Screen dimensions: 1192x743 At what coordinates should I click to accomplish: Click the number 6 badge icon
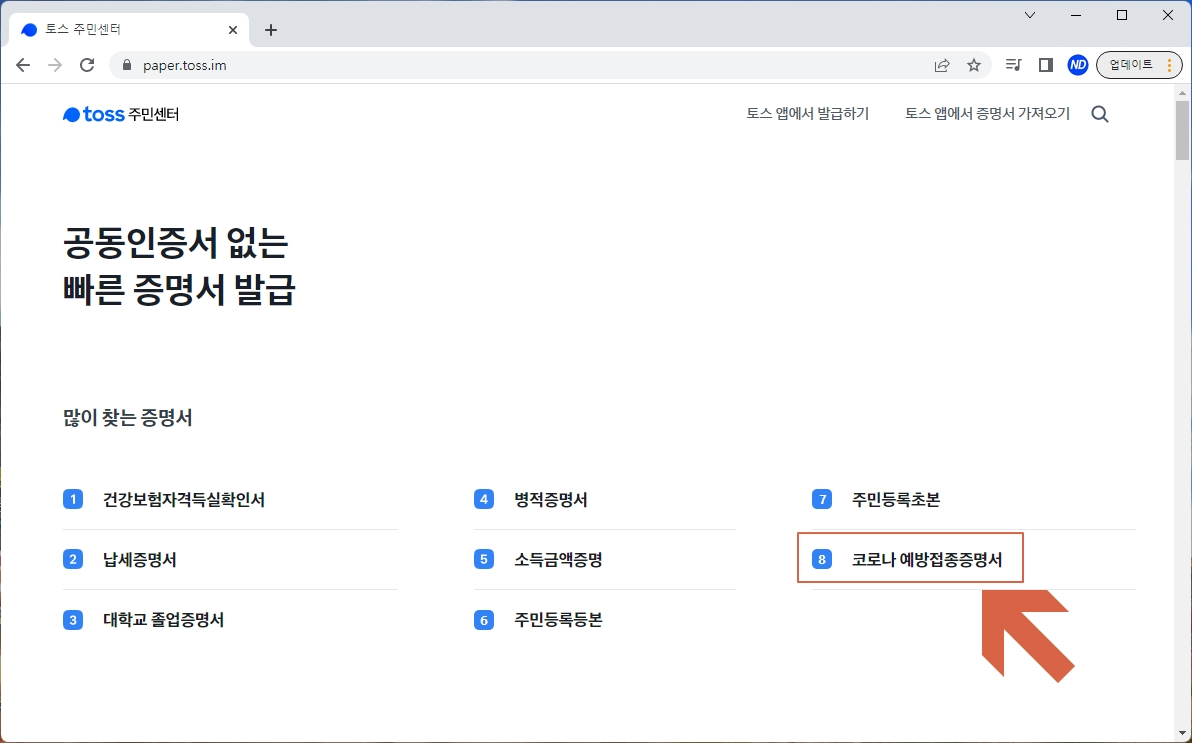pyautogui.click(x=483, y=620)
